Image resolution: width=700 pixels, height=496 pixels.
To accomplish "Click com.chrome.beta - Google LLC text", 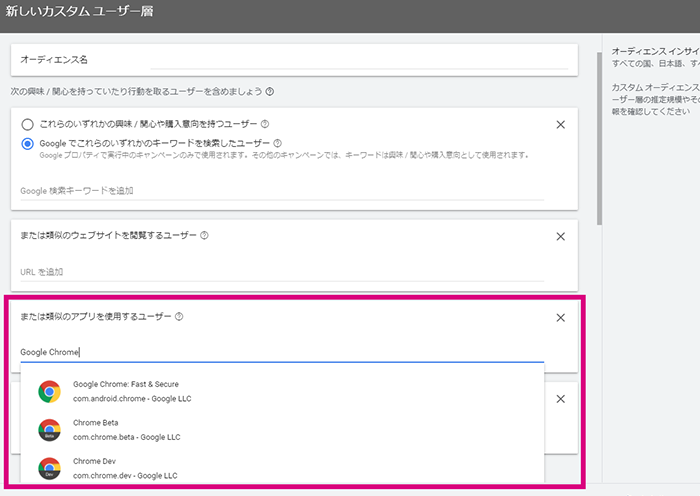I will (x=127, y=437).
